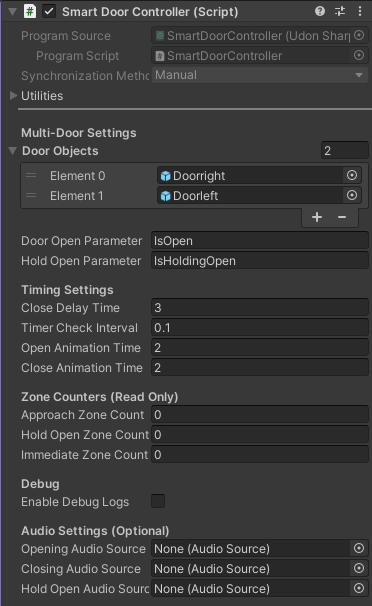Add a new Door Objects element

pos(317,217)
